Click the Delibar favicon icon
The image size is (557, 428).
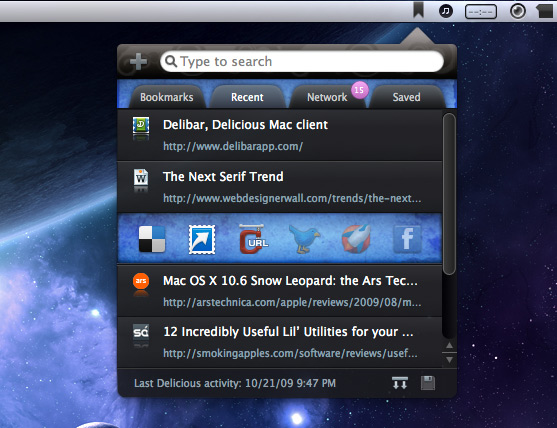pyautogui.click(x=141, y=125)
